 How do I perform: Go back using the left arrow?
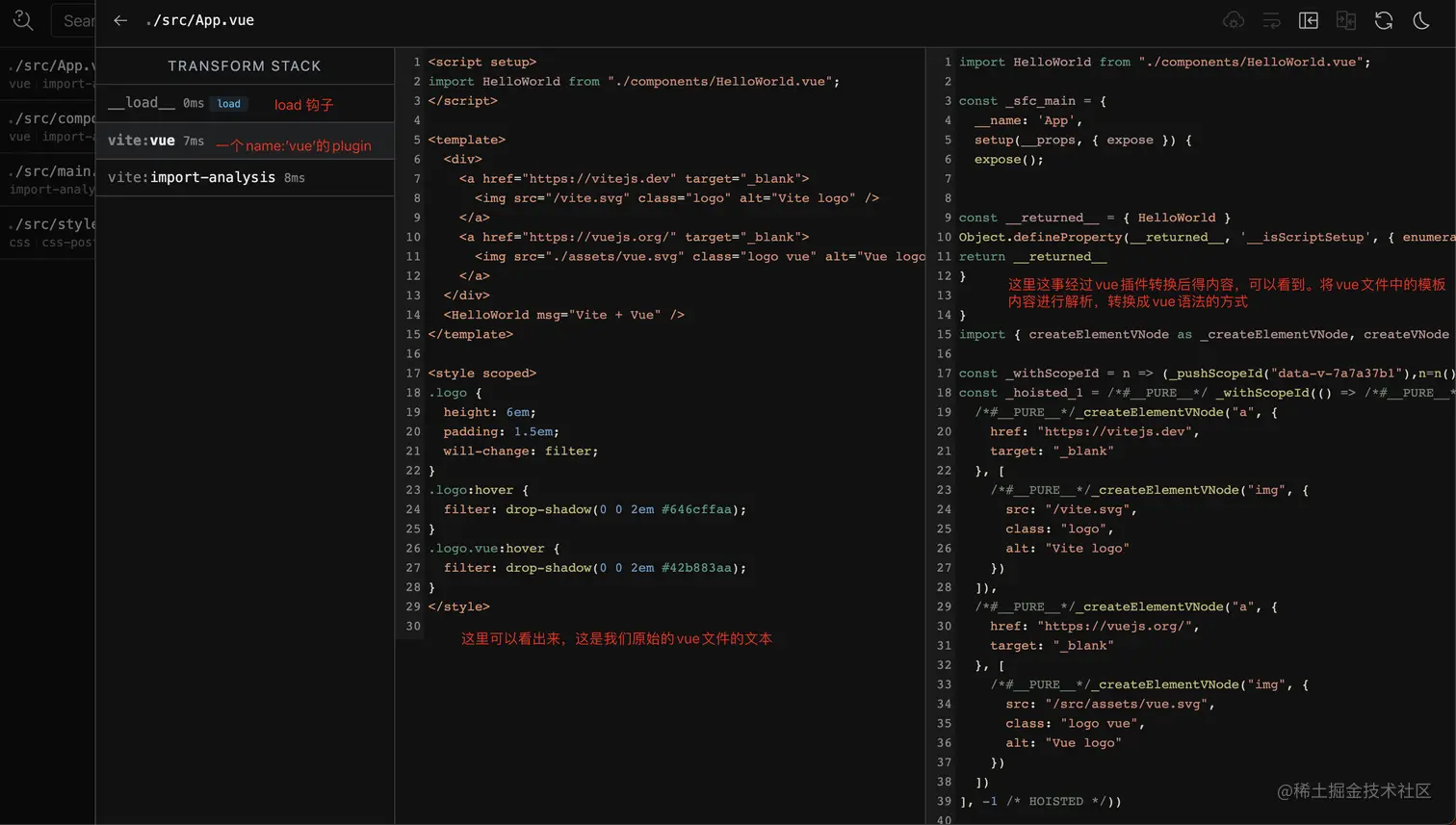[120, 20]
